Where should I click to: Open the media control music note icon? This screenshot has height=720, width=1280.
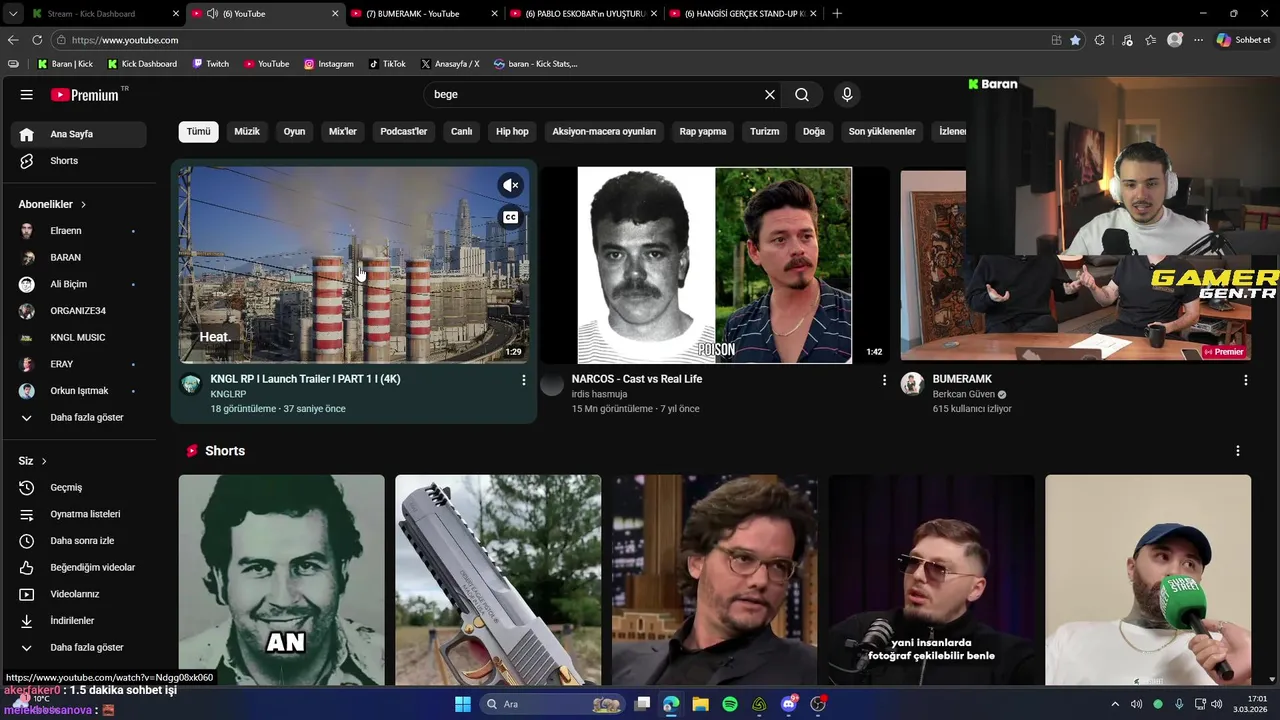tap(1127, 40)
